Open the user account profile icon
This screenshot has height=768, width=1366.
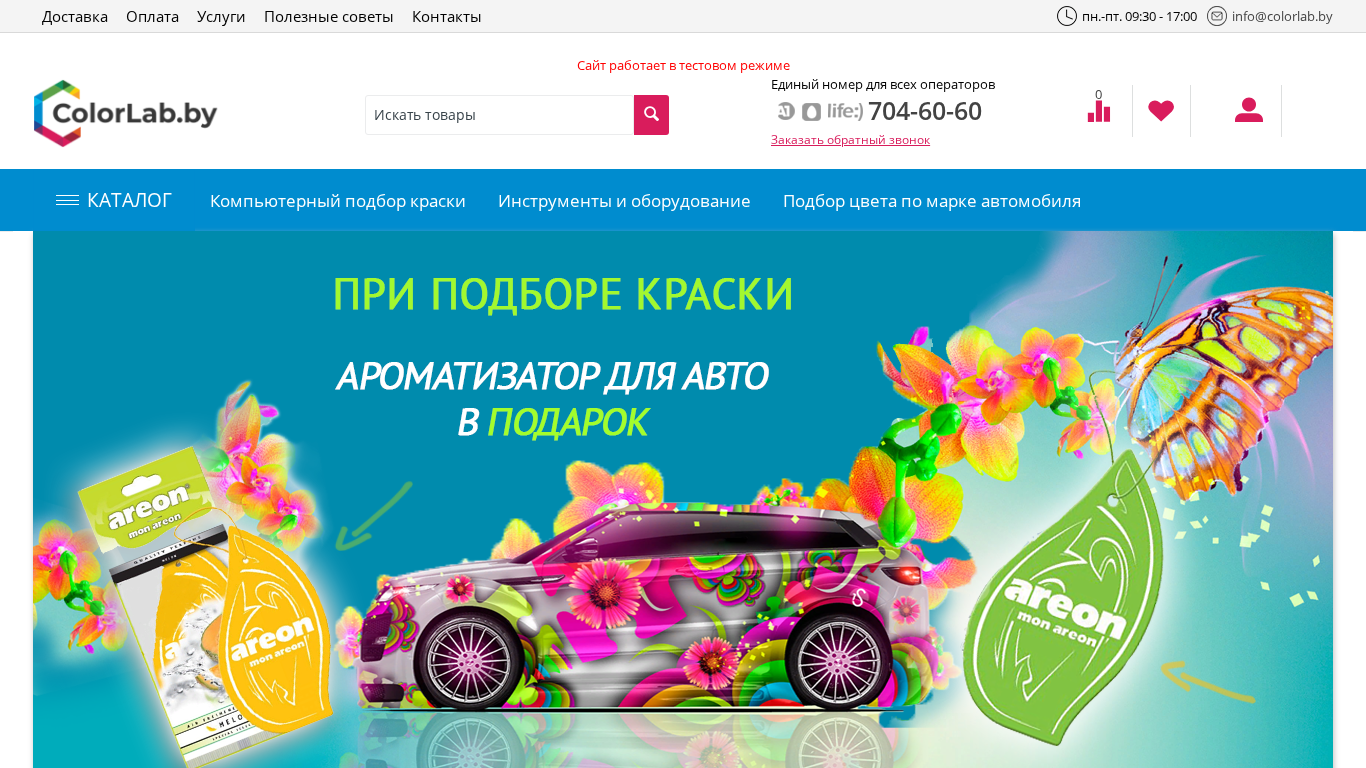click(x=1249, y=110)
